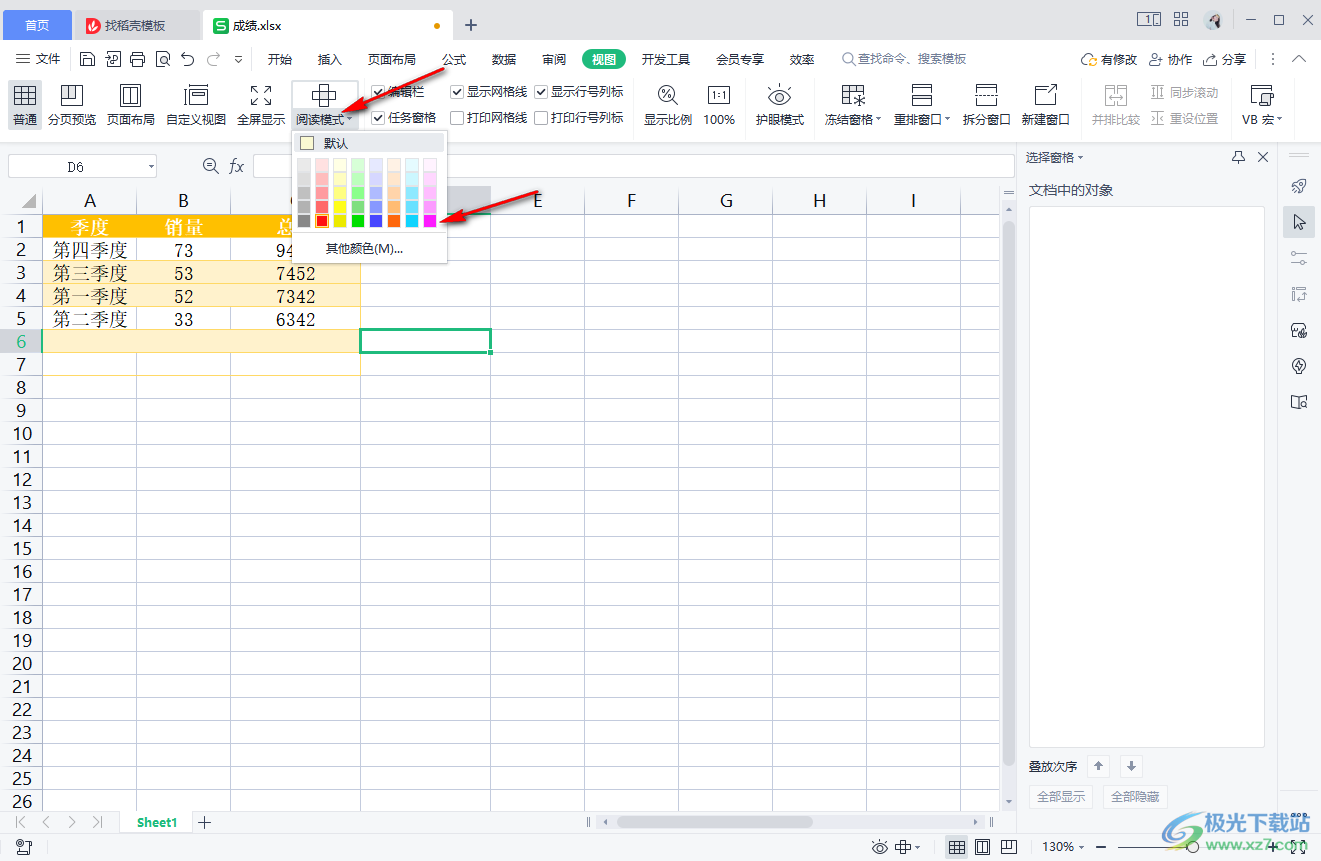Select column F header
The image size is (1321, 861).
(632, 201)
